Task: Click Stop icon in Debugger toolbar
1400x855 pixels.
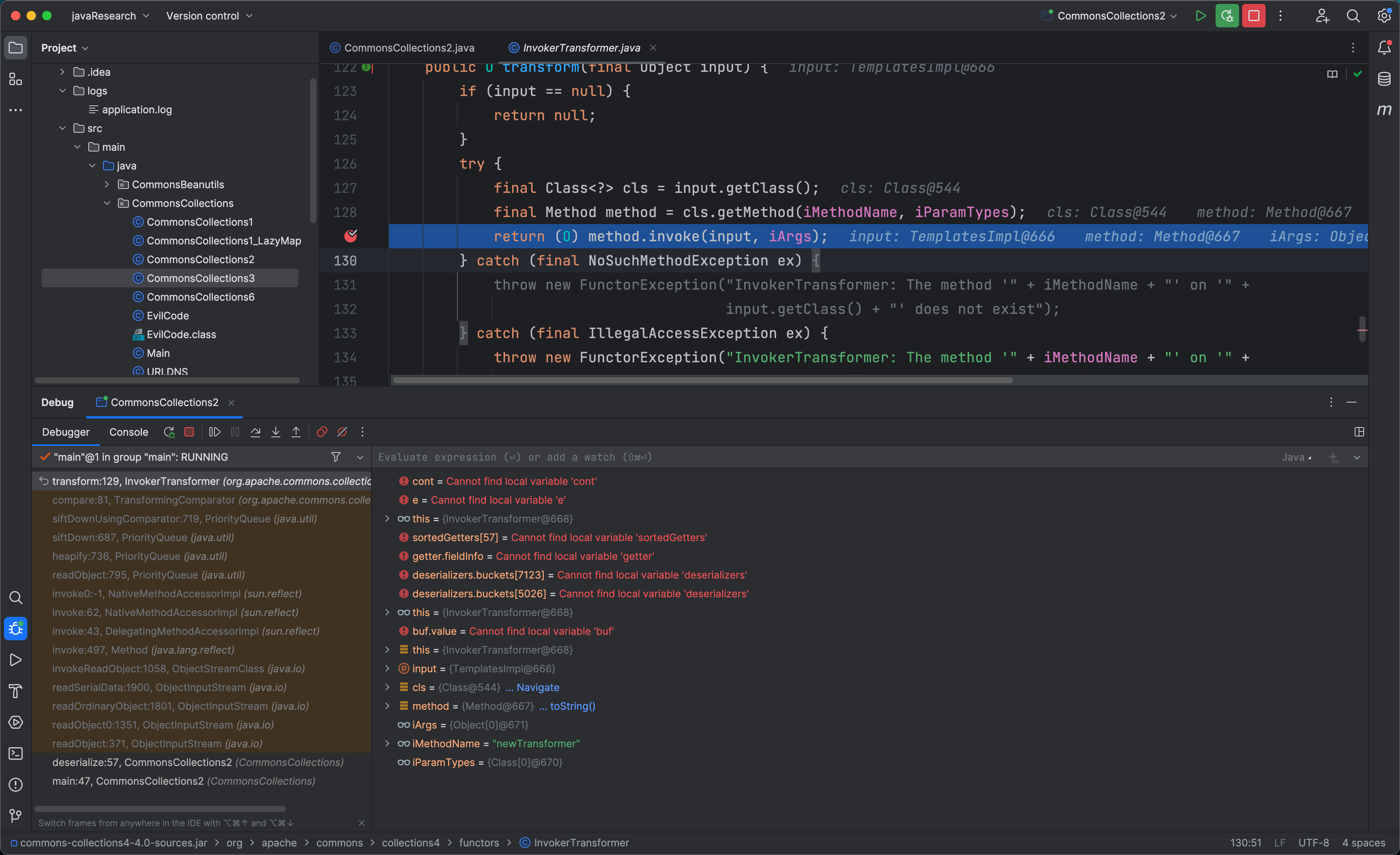Action: click(x=189, y=432)
